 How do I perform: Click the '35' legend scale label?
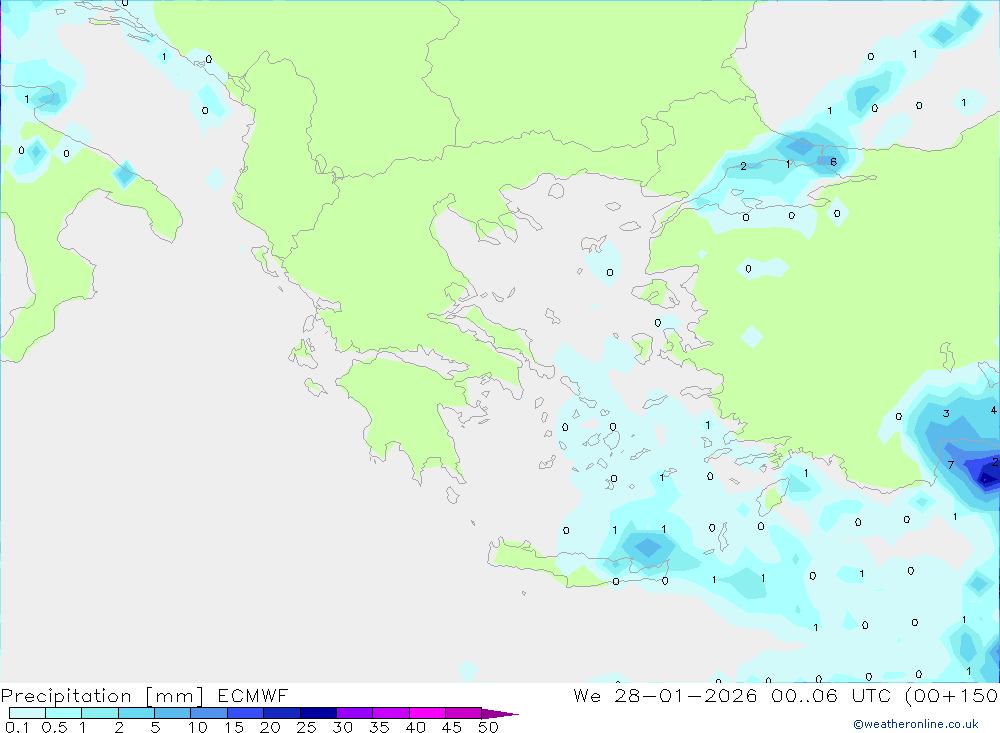379,727
